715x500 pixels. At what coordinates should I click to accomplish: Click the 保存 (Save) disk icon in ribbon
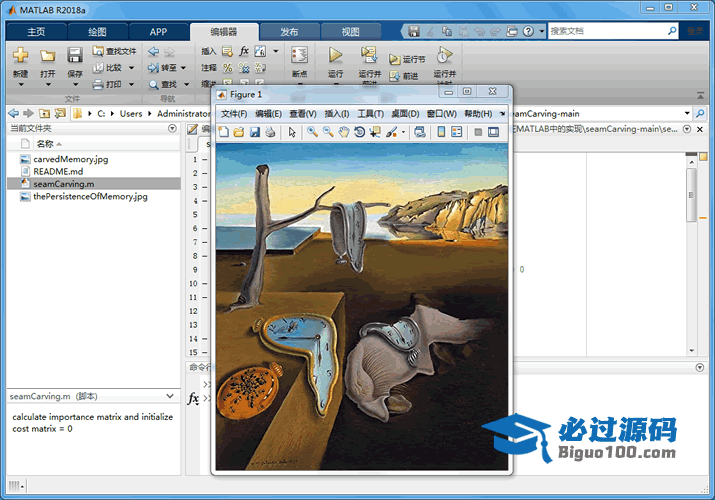(75, 55)
